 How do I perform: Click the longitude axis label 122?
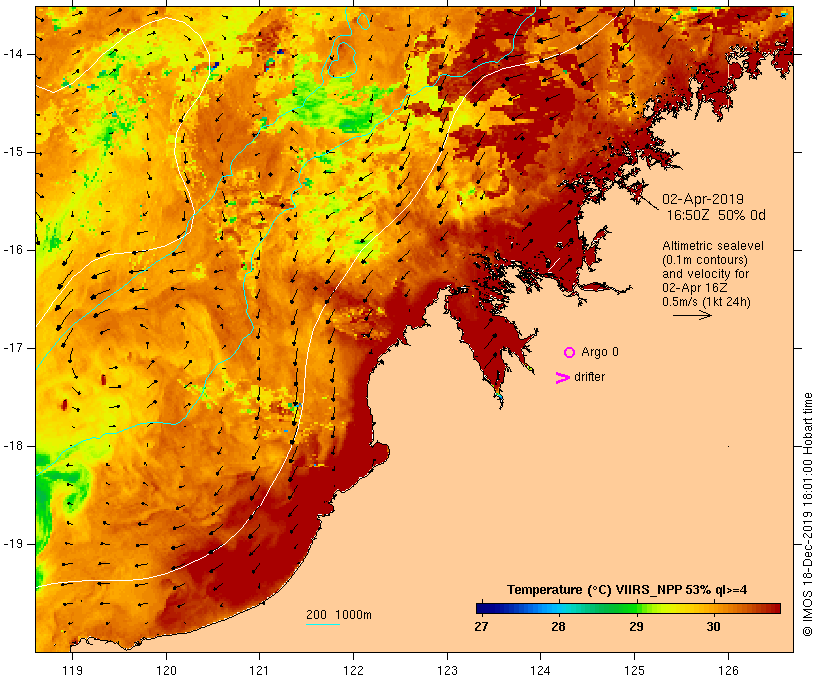[353, 671]
